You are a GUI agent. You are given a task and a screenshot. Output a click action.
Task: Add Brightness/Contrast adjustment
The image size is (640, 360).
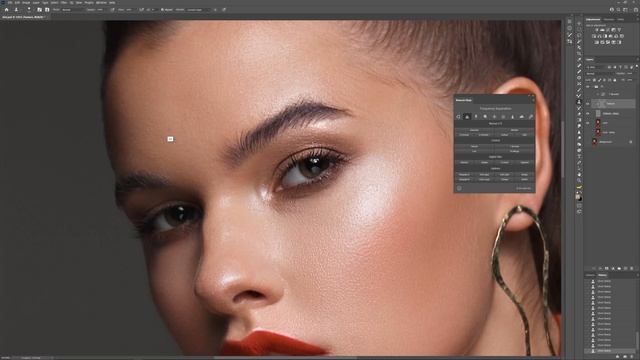click(x=597, y=30)
